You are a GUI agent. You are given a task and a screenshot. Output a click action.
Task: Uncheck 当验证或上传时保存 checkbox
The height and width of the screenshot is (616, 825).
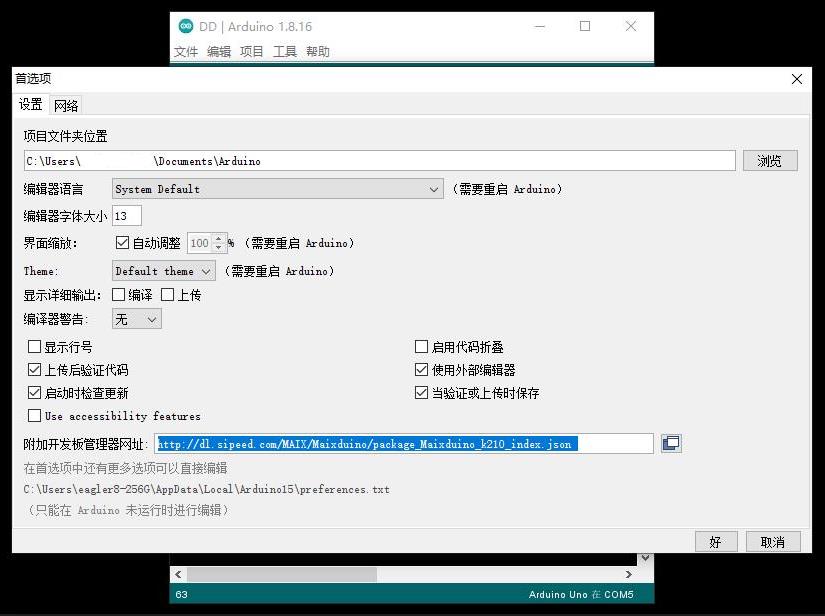(421, 393)
